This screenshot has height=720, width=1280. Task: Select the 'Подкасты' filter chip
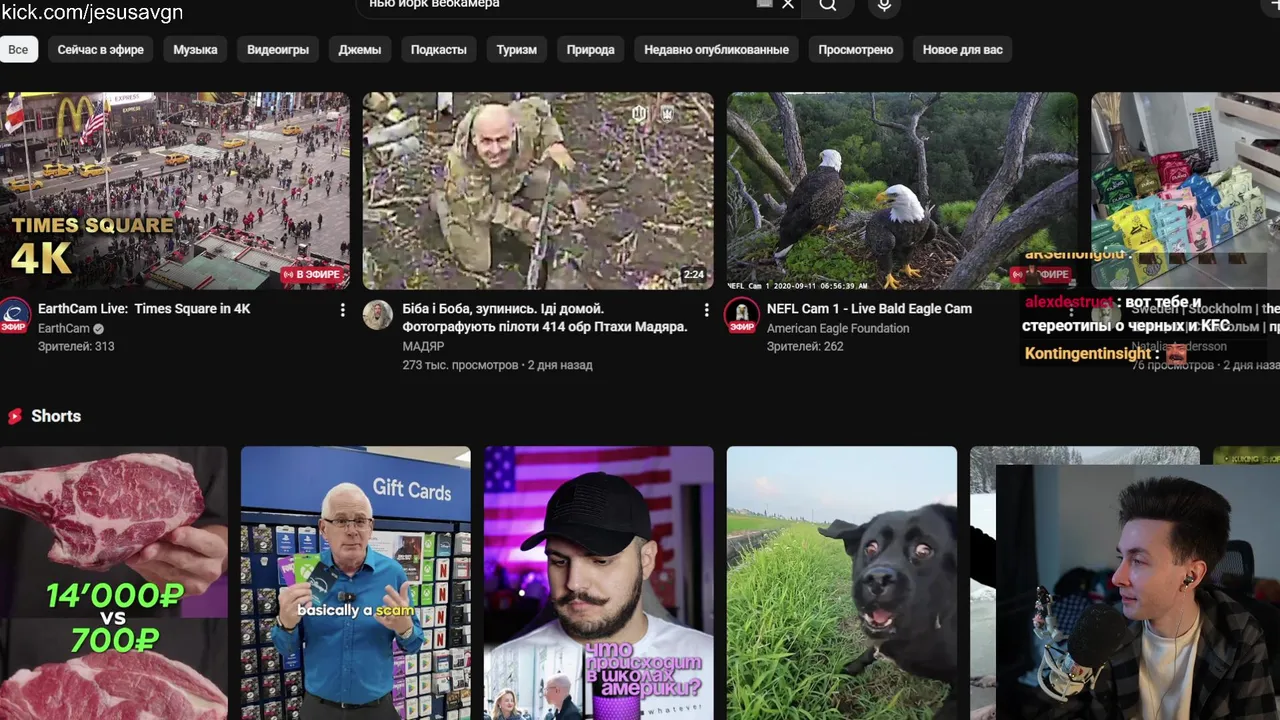tap(438, 49)
